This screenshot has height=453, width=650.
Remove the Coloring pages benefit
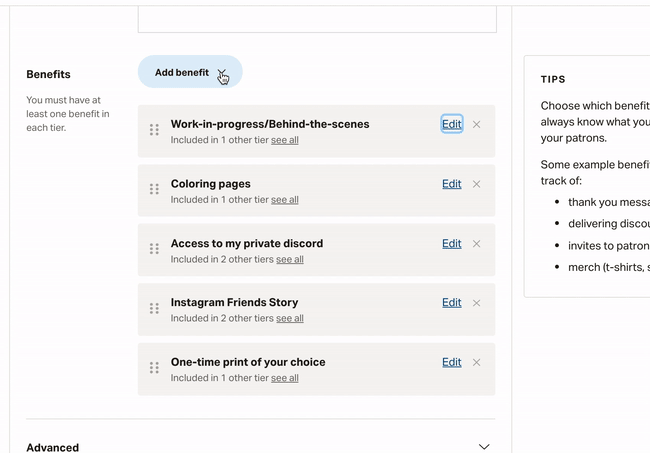[x=477, y=184]
